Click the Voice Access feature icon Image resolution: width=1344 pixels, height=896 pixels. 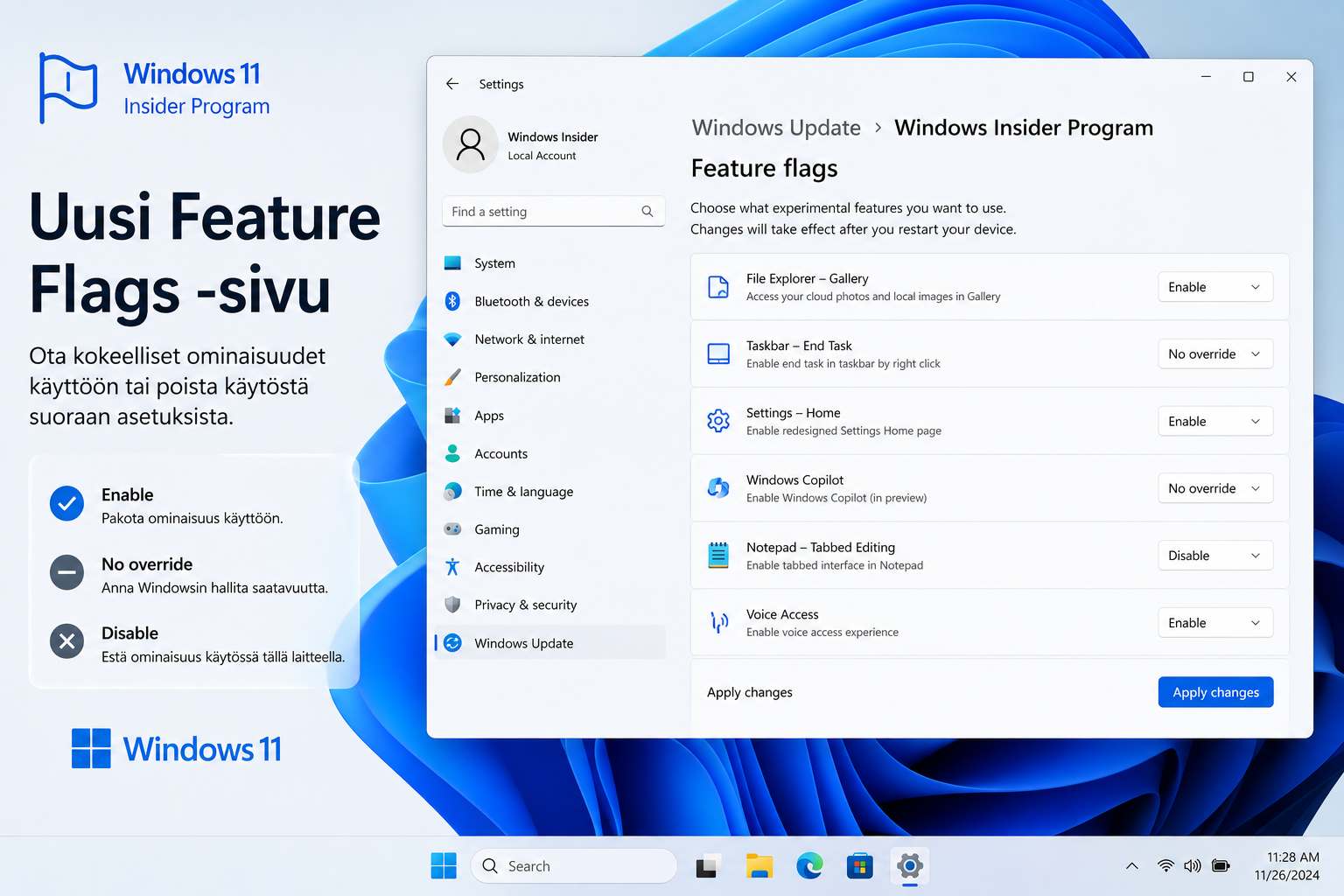718,622
